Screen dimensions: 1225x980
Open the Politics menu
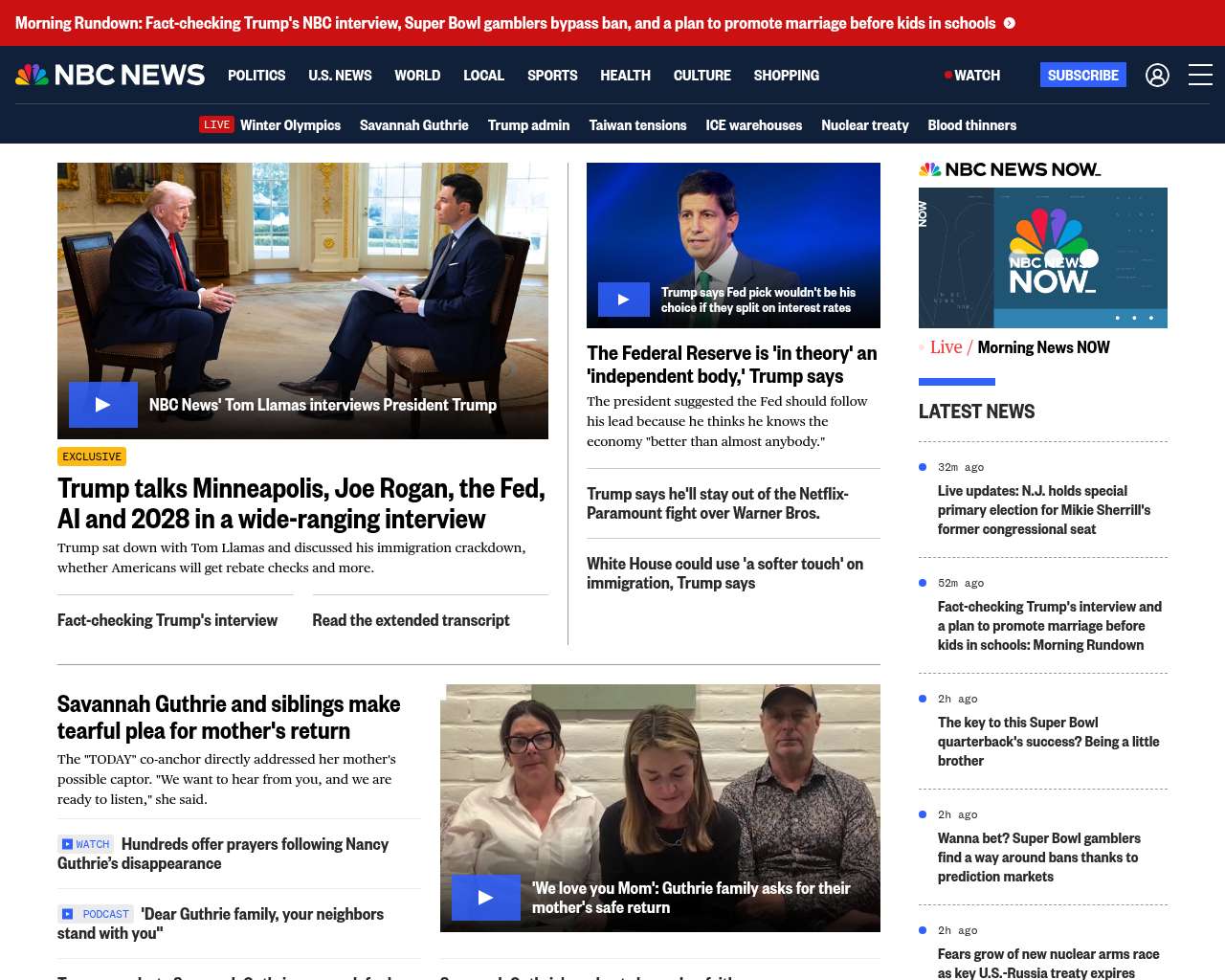[x=256, y=75]
